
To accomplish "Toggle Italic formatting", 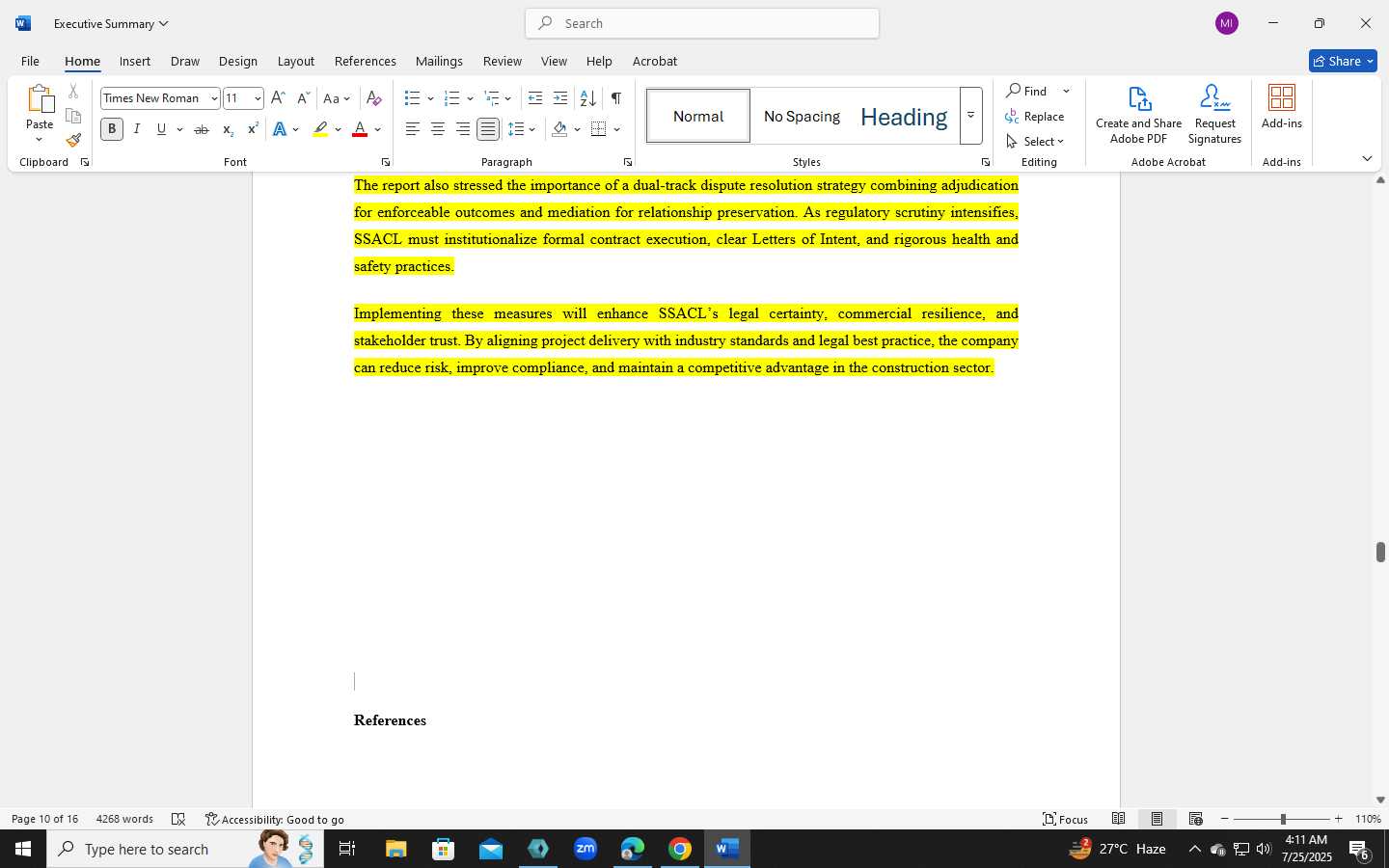I will 137,129.
